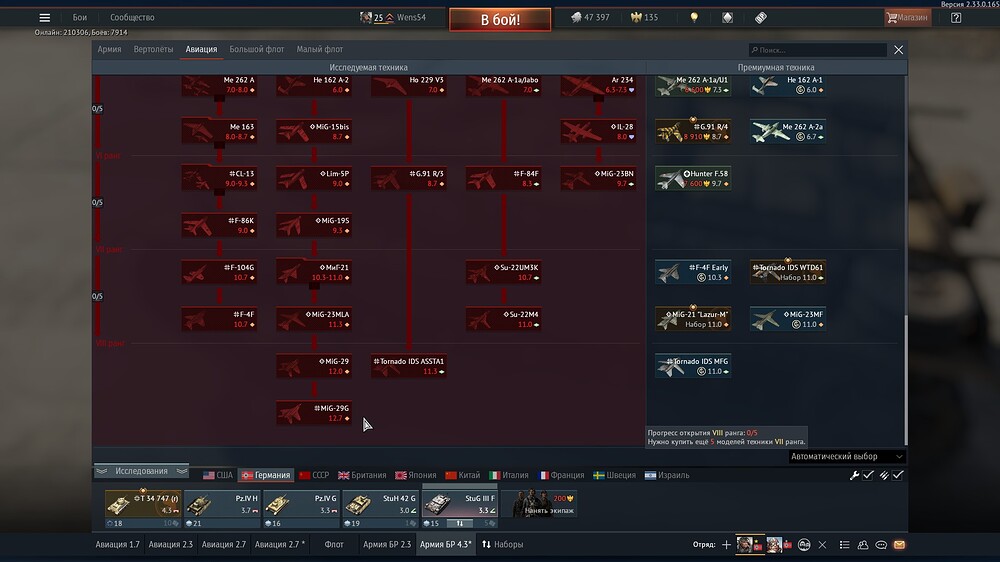This screenshot has height=562, width=1000.
Task: Switch to preset Авиация 1.7
Action: 117,545
